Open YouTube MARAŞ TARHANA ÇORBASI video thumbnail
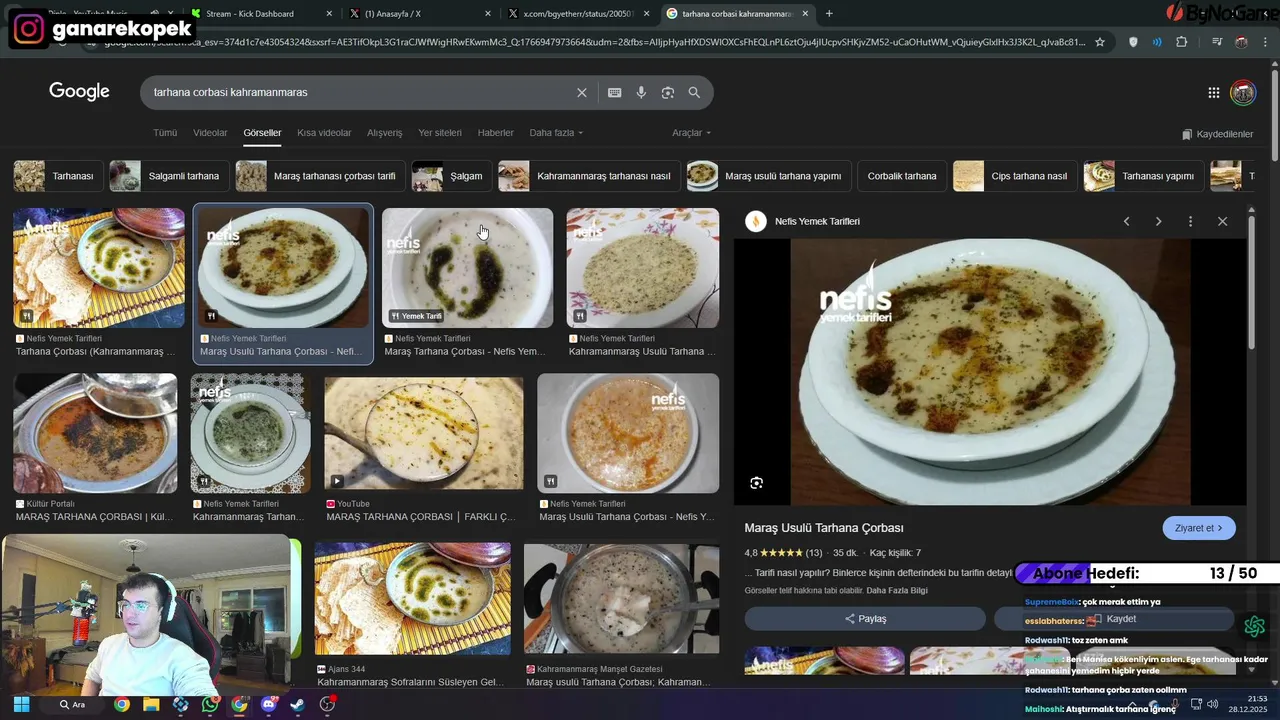1280x720 pixels. (x=424, y=433)
